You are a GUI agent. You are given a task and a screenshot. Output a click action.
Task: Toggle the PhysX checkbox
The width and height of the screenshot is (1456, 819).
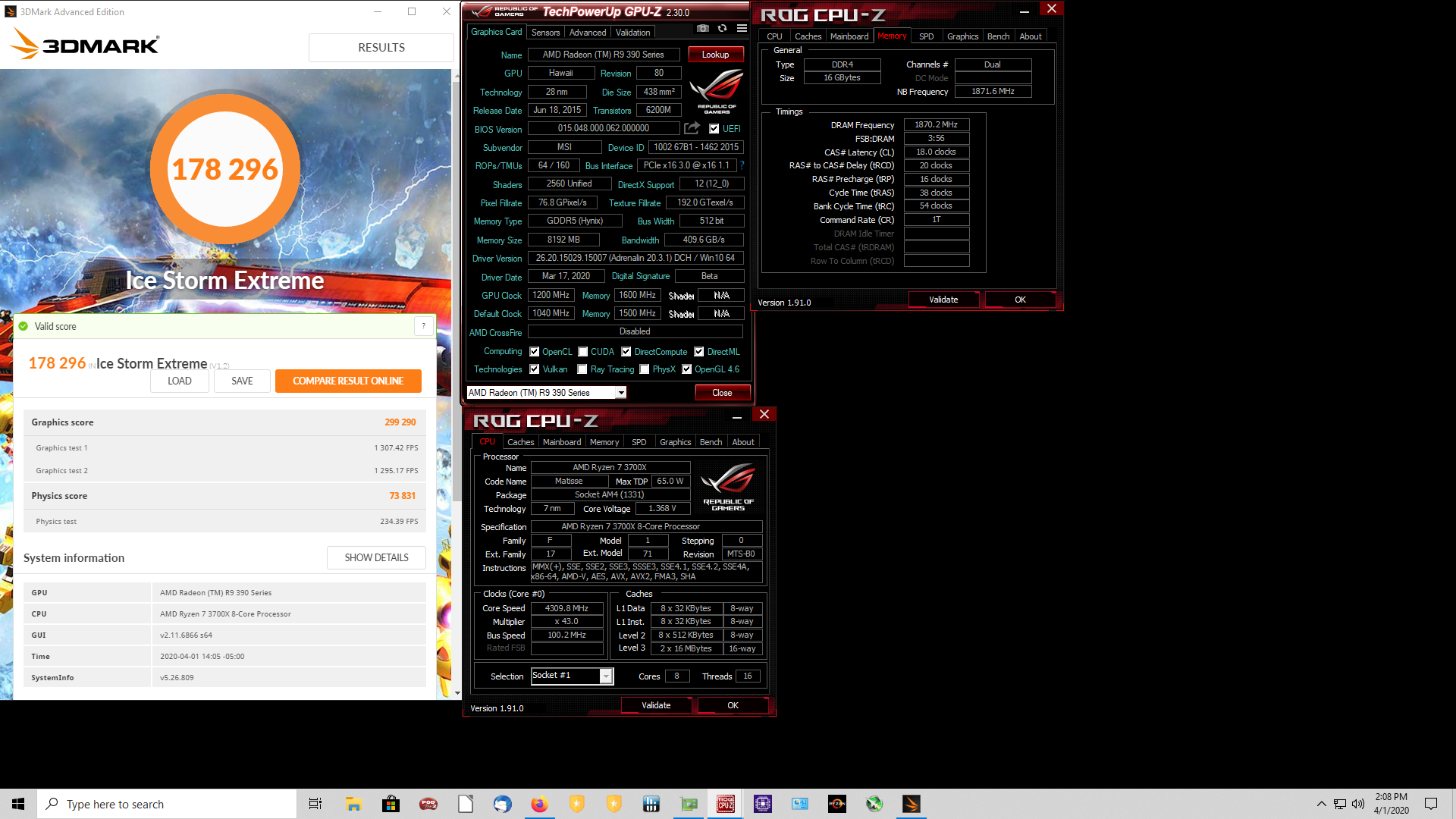[x=645, y=369]
